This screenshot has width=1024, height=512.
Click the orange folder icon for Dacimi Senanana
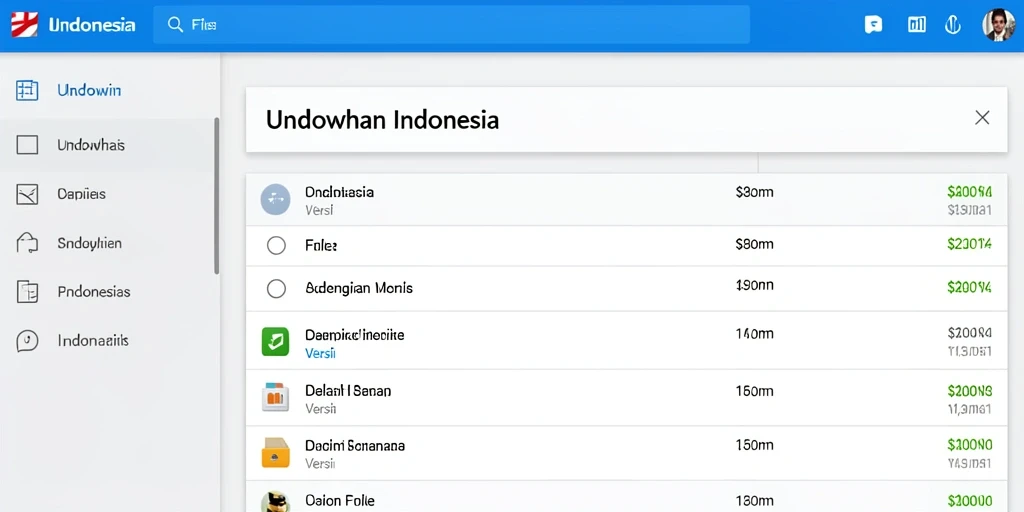click(x=275, y=453)
